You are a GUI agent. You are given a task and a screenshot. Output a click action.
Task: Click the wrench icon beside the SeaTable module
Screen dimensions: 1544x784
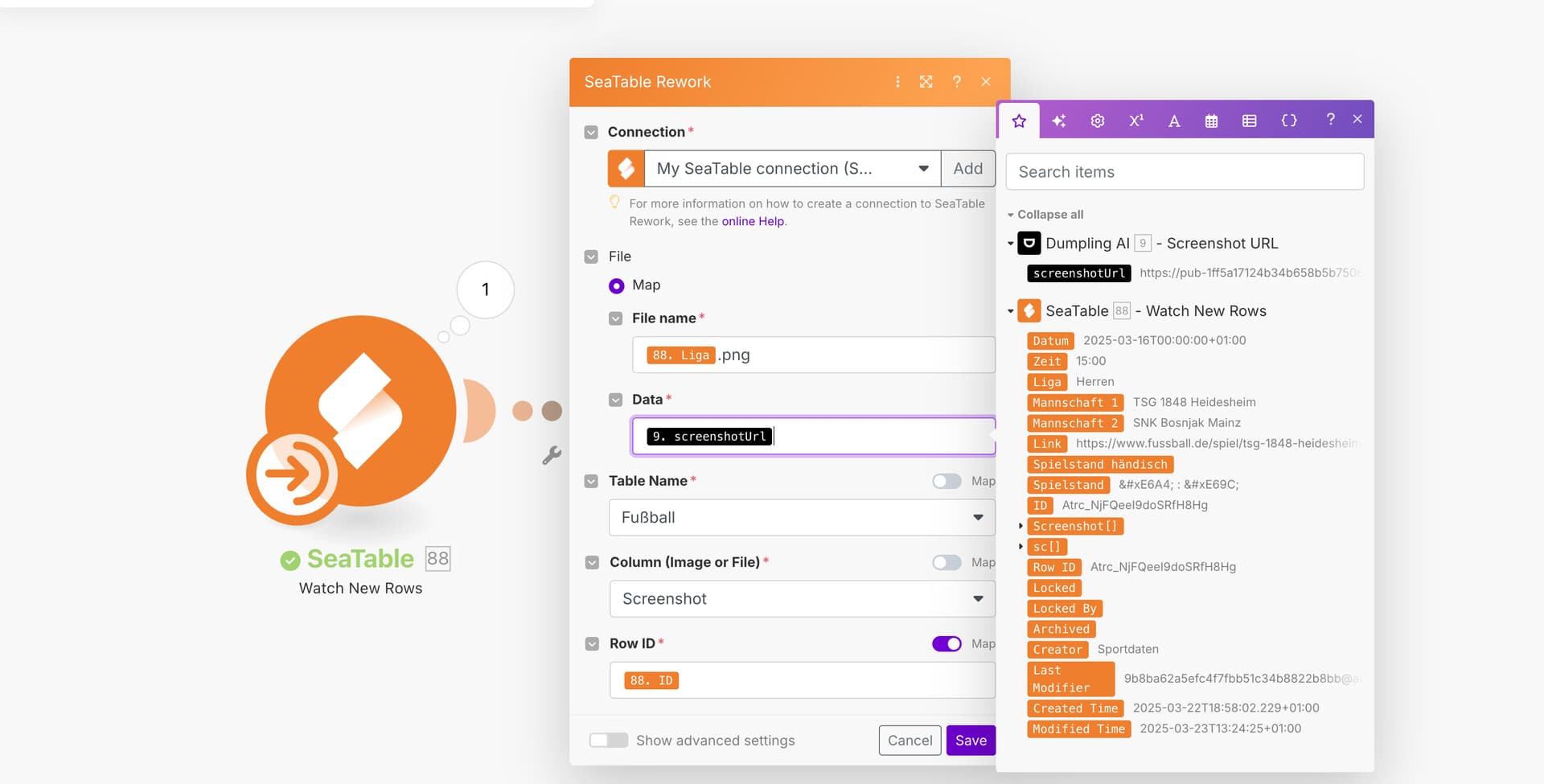tap(552, 456)
